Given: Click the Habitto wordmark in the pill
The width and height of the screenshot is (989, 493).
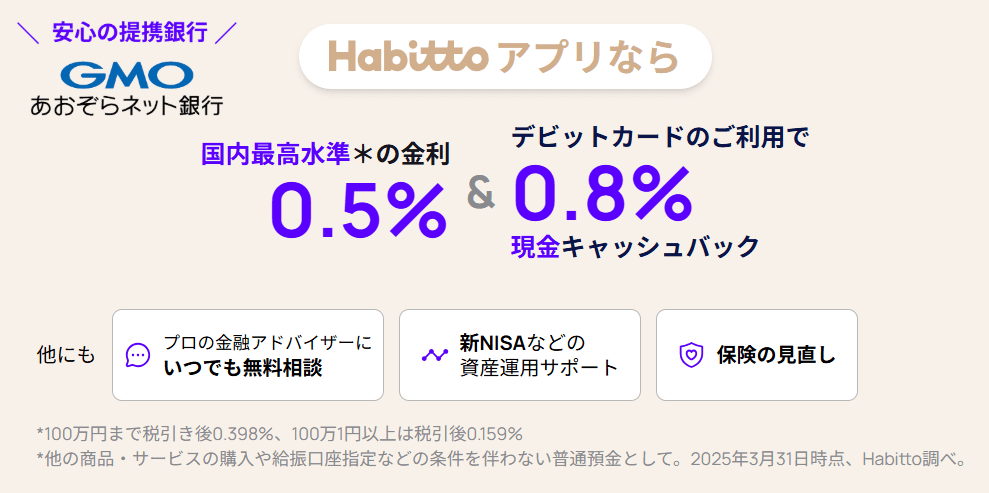Looking at the screenshot, I should [407, 57].
